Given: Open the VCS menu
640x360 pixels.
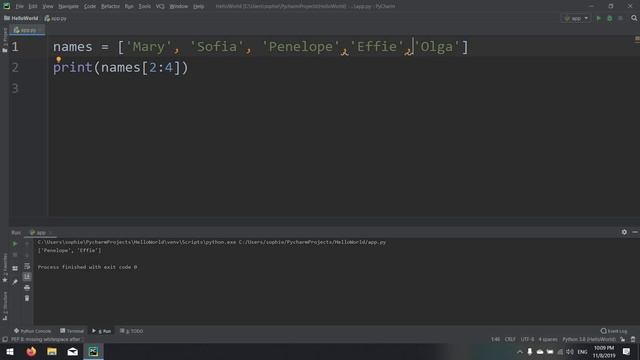Looking at the screenshot, I should pos(160,7).
